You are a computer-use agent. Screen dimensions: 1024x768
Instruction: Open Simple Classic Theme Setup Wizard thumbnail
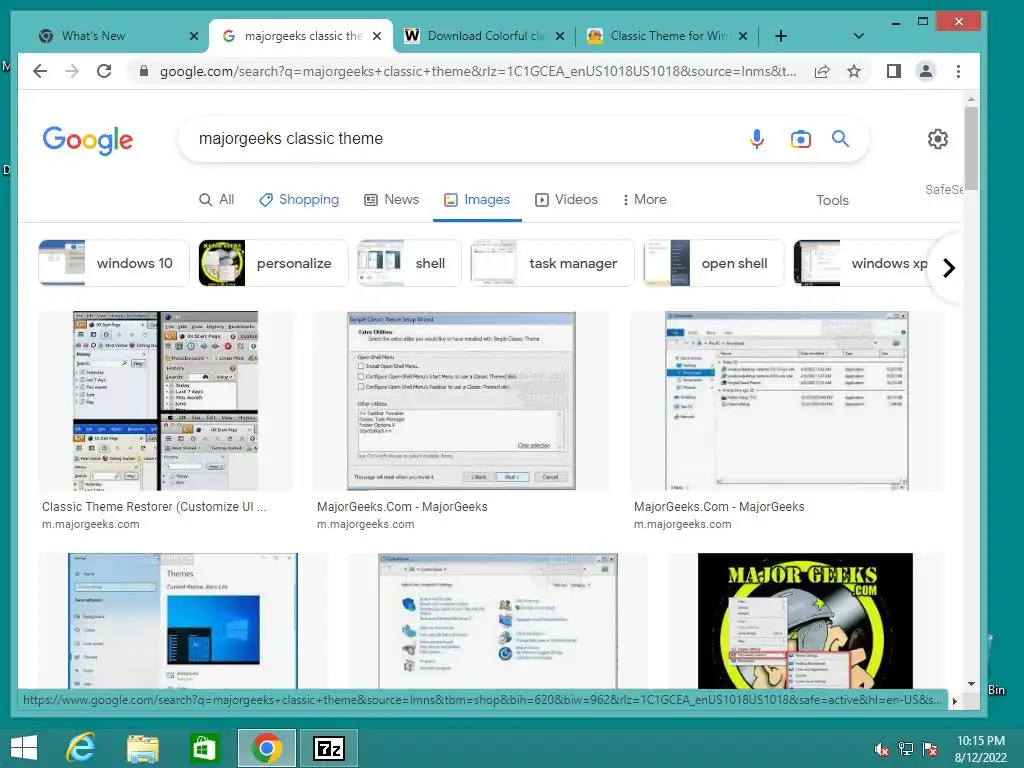[461, 401]
